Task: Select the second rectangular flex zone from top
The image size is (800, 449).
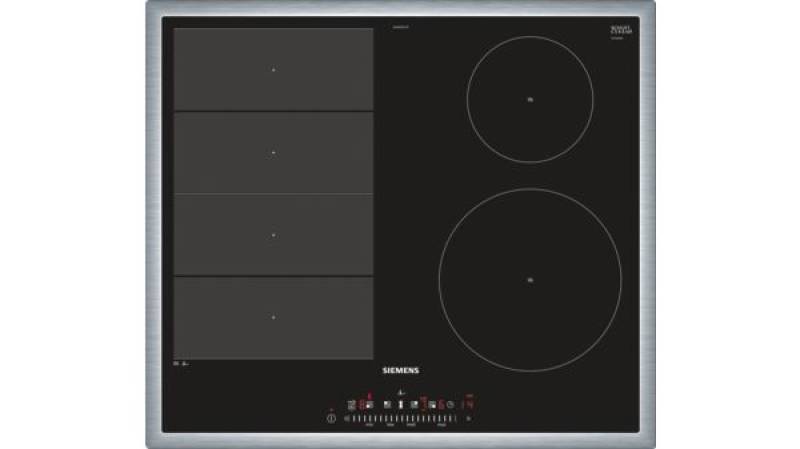Action: pyautogui.click(x=273, y=153)
